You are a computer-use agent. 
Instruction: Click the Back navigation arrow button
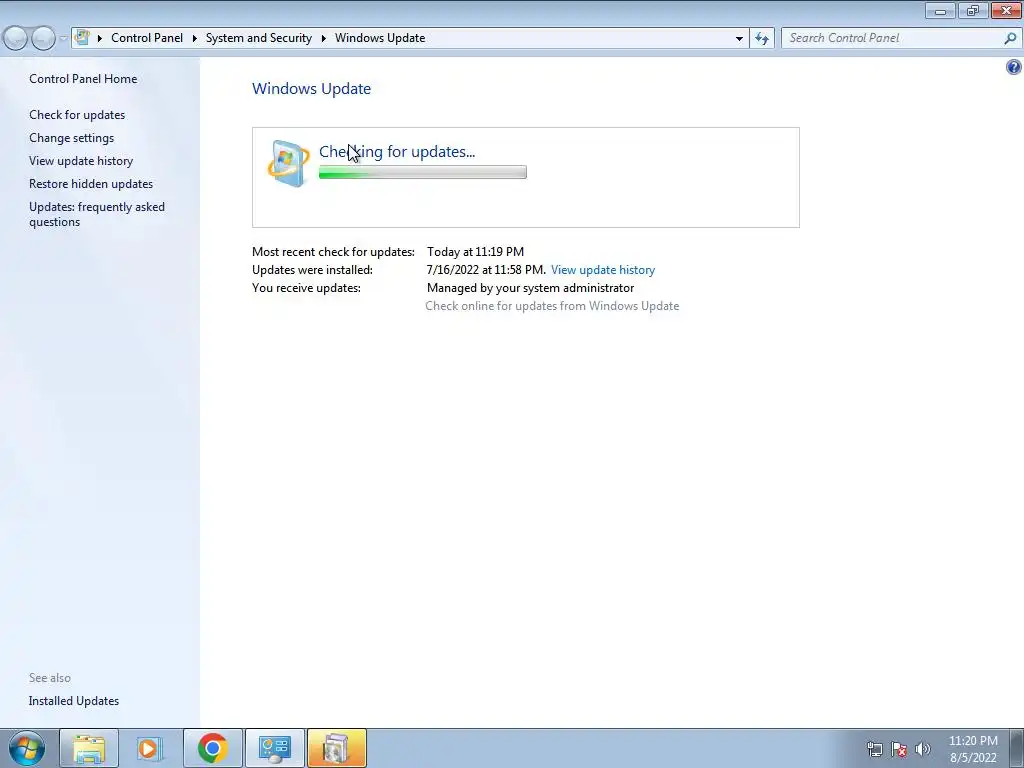pyautogui.click(x=16, y=39)
